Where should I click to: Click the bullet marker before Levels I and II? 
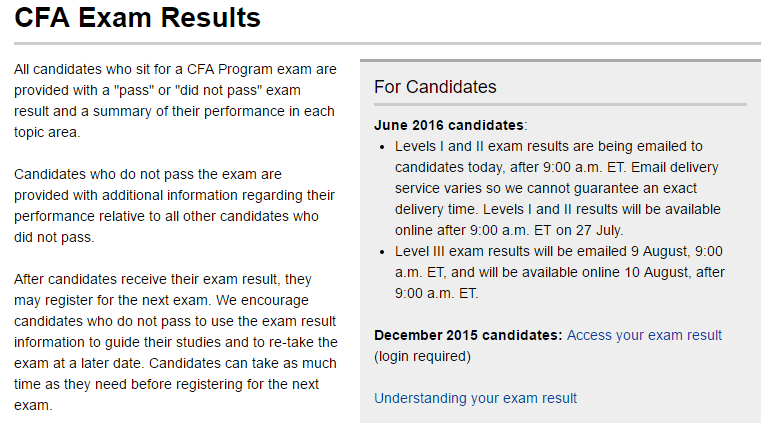[x=385, y=146]
